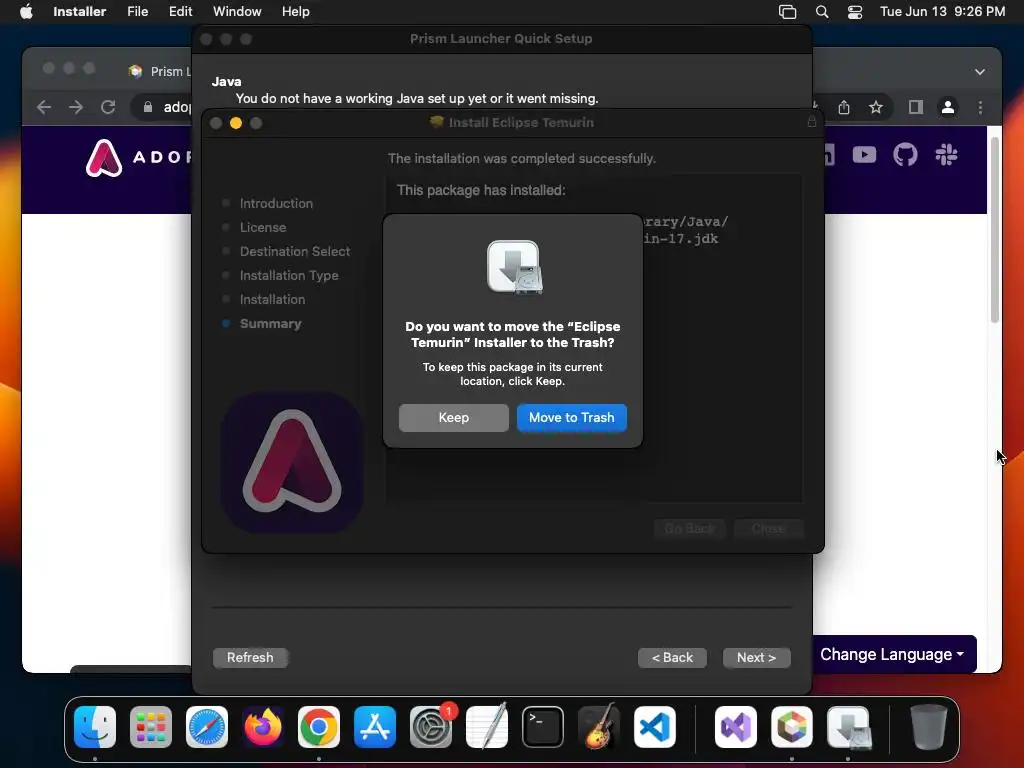Open Finder from the Dock
The image size is (1024, 768).
click(95, 727)
